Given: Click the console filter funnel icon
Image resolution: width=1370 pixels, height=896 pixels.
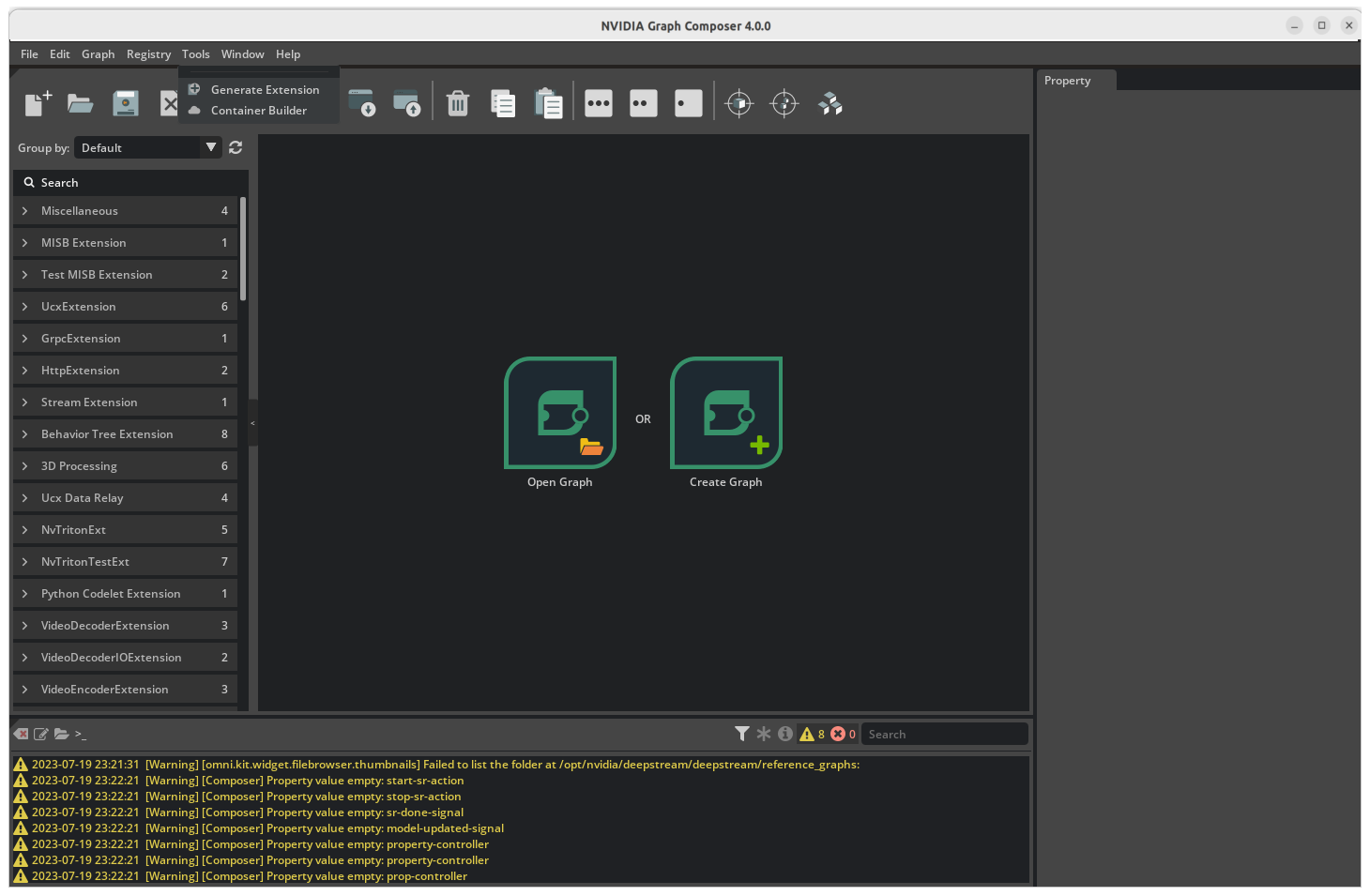Looking at the screenshot, I should [742, 734].
